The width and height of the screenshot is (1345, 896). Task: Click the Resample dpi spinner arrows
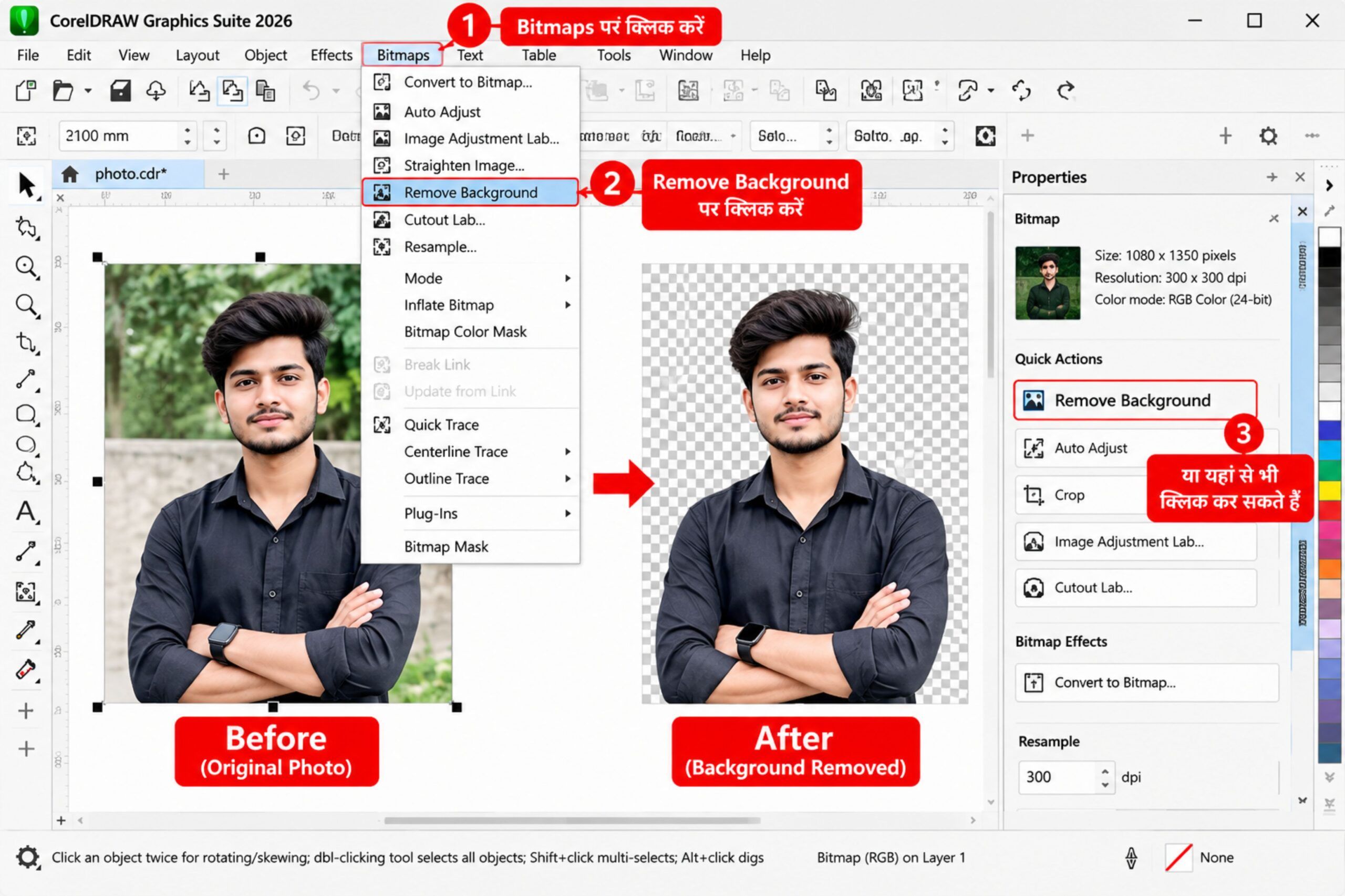[x=1104, y=777]
